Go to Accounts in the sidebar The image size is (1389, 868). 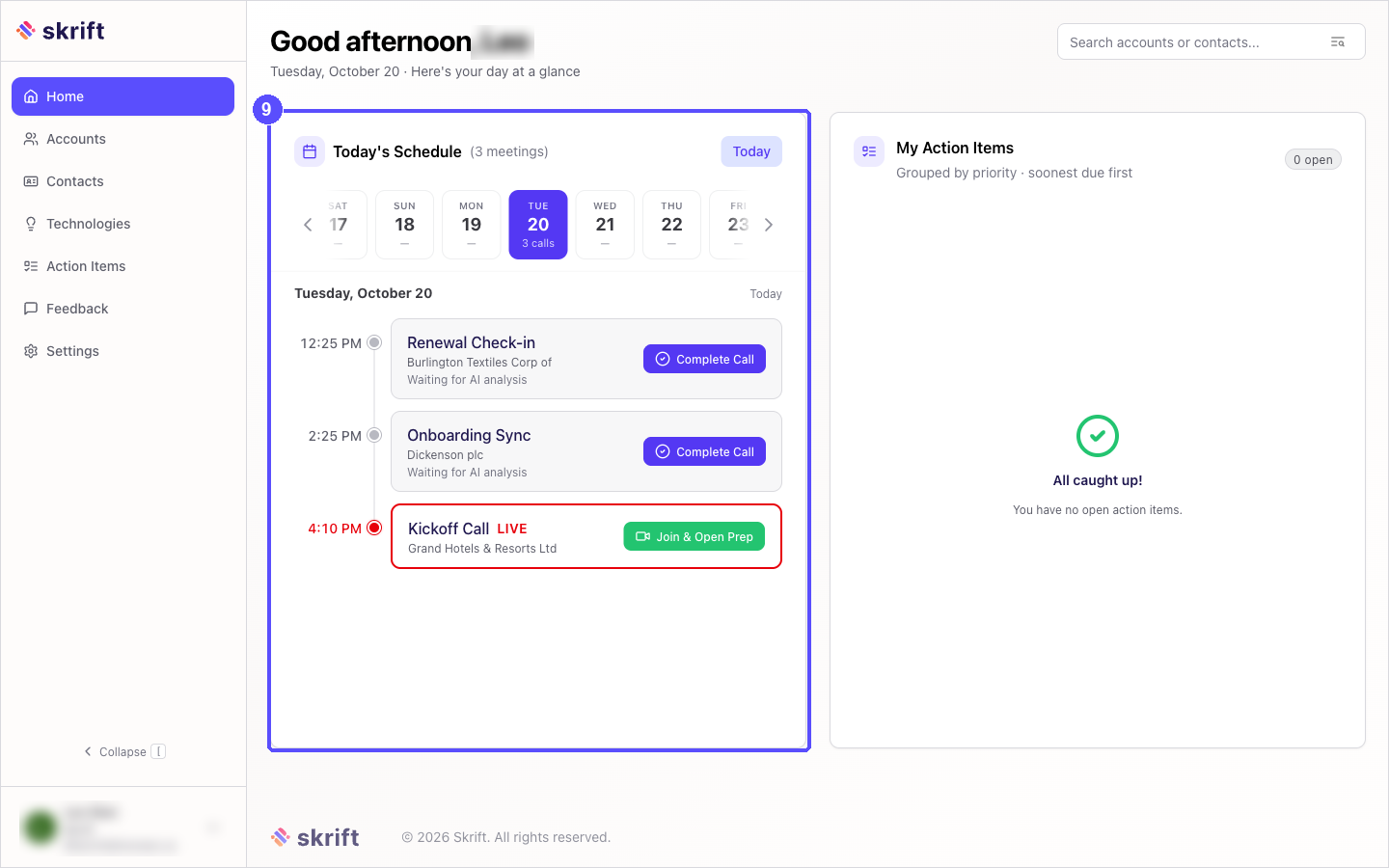click(123, 139)
